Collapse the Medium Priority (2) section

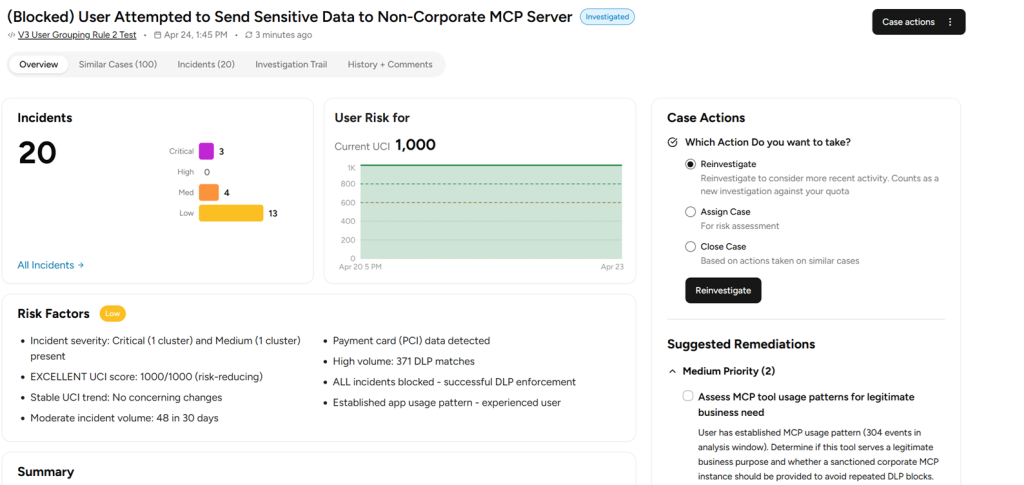click(x=672, y=371)
